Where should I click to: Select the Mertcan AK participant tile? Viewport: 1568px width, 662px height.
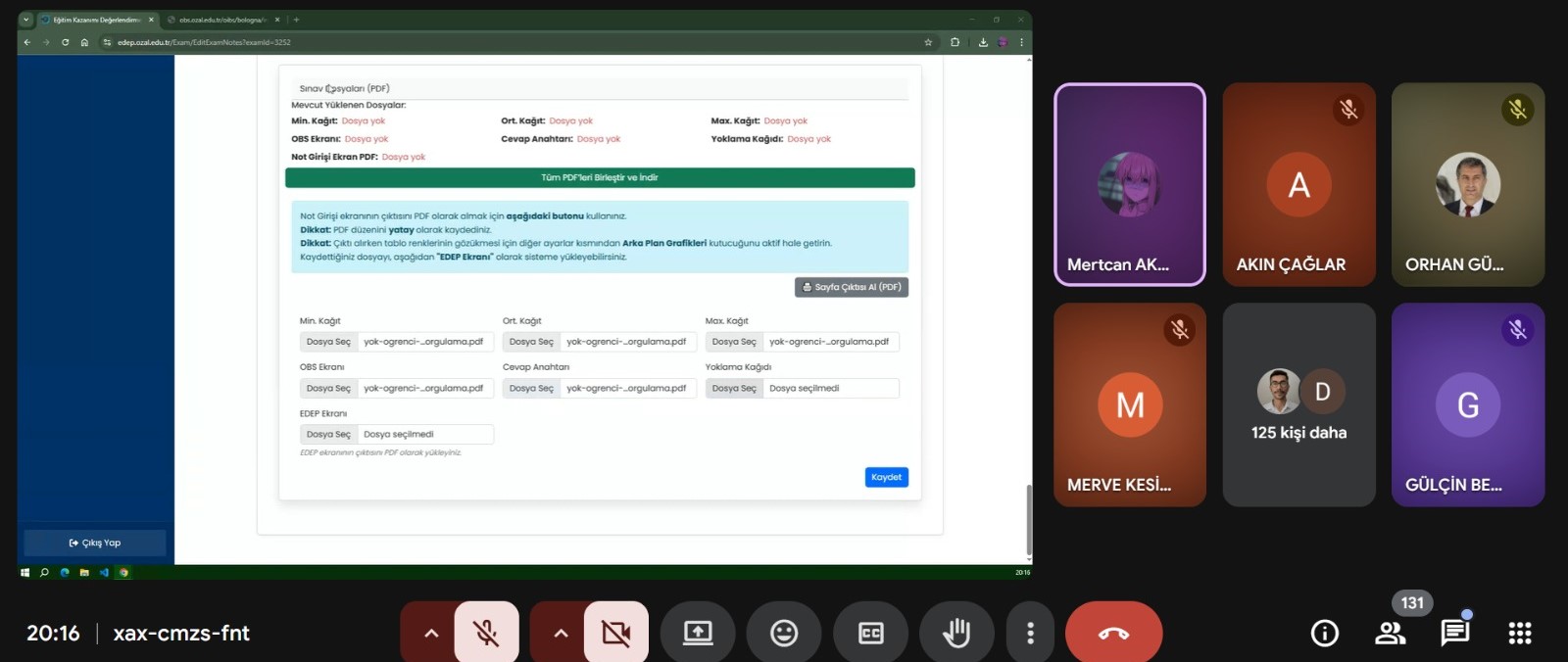coord(1129,184)
